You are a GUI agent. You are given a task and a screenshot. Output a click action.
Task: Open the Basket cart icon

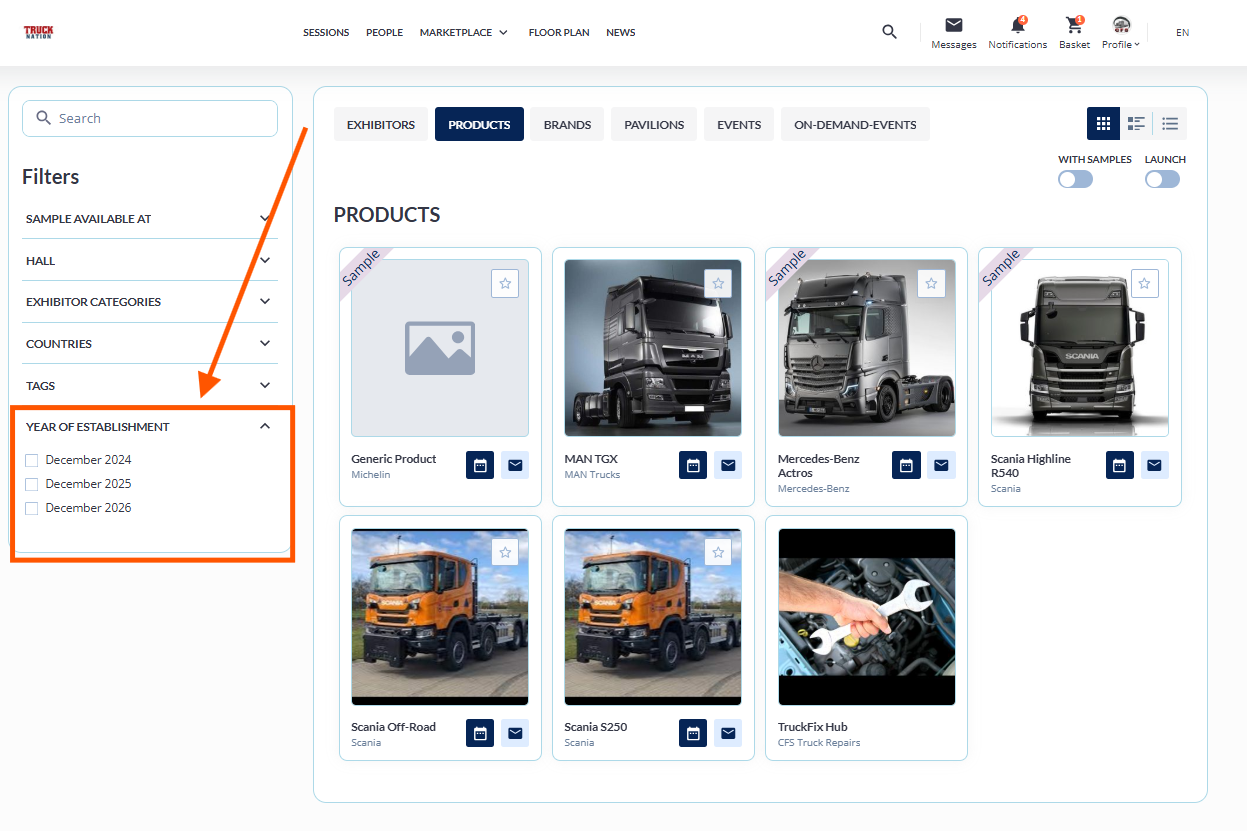pos(1074,26)
